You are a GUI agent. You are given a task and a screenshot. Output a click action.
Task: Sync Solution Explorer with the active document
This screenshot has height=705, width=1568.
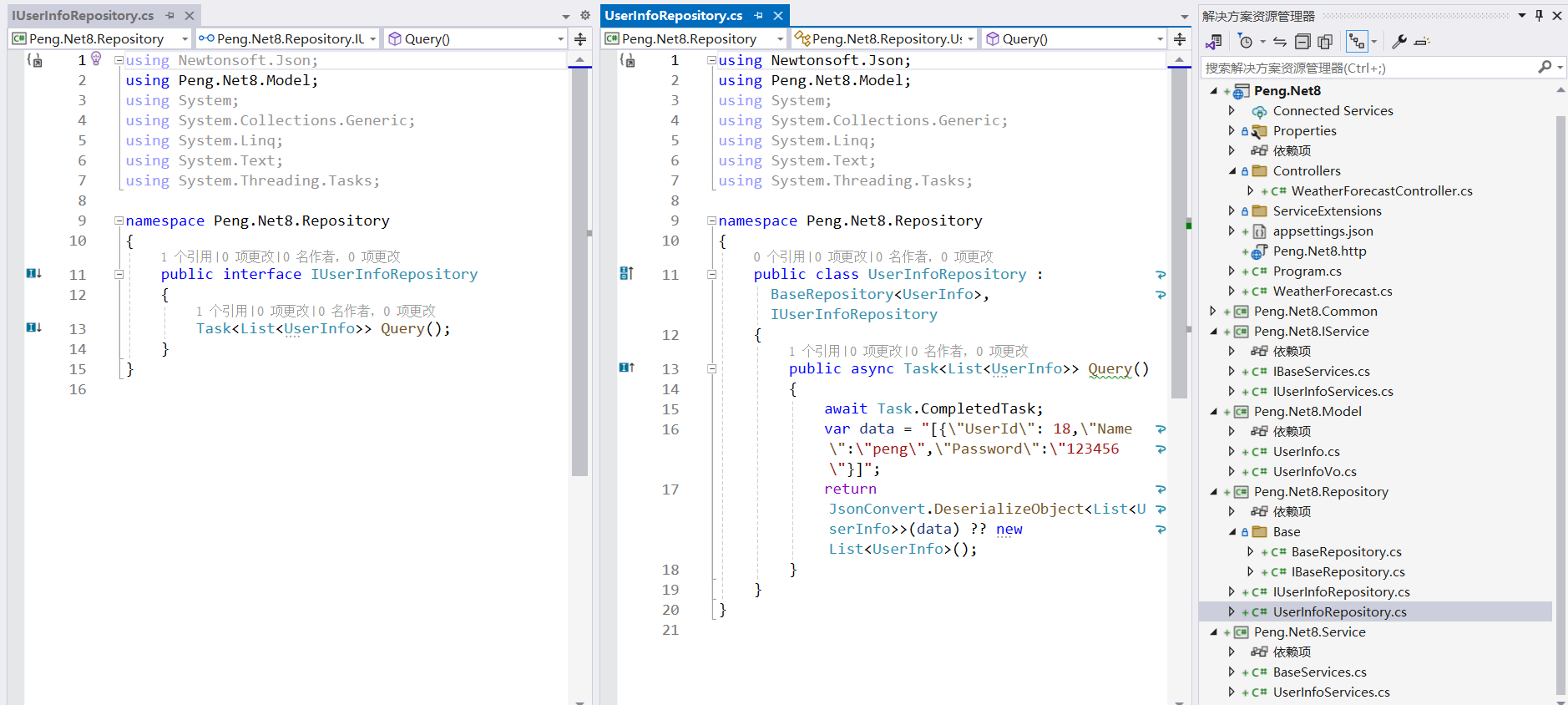[x=1279, y=41]
